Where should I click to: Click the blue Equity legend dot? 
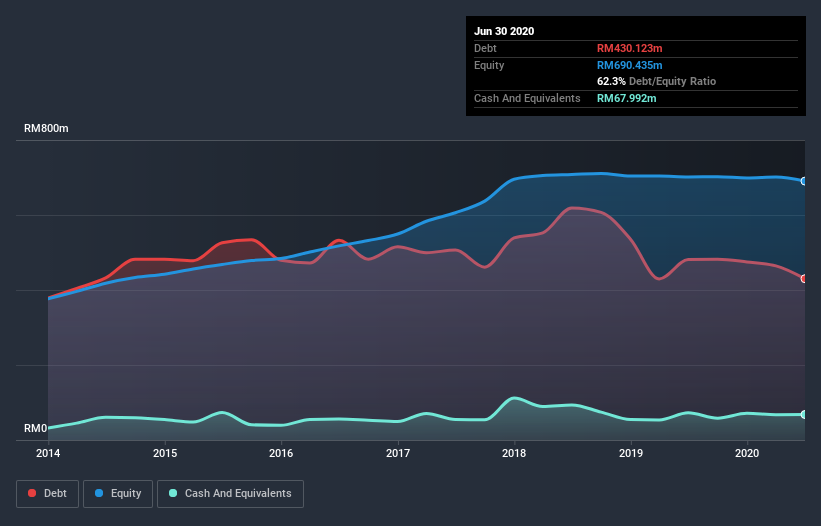[98, 493]
